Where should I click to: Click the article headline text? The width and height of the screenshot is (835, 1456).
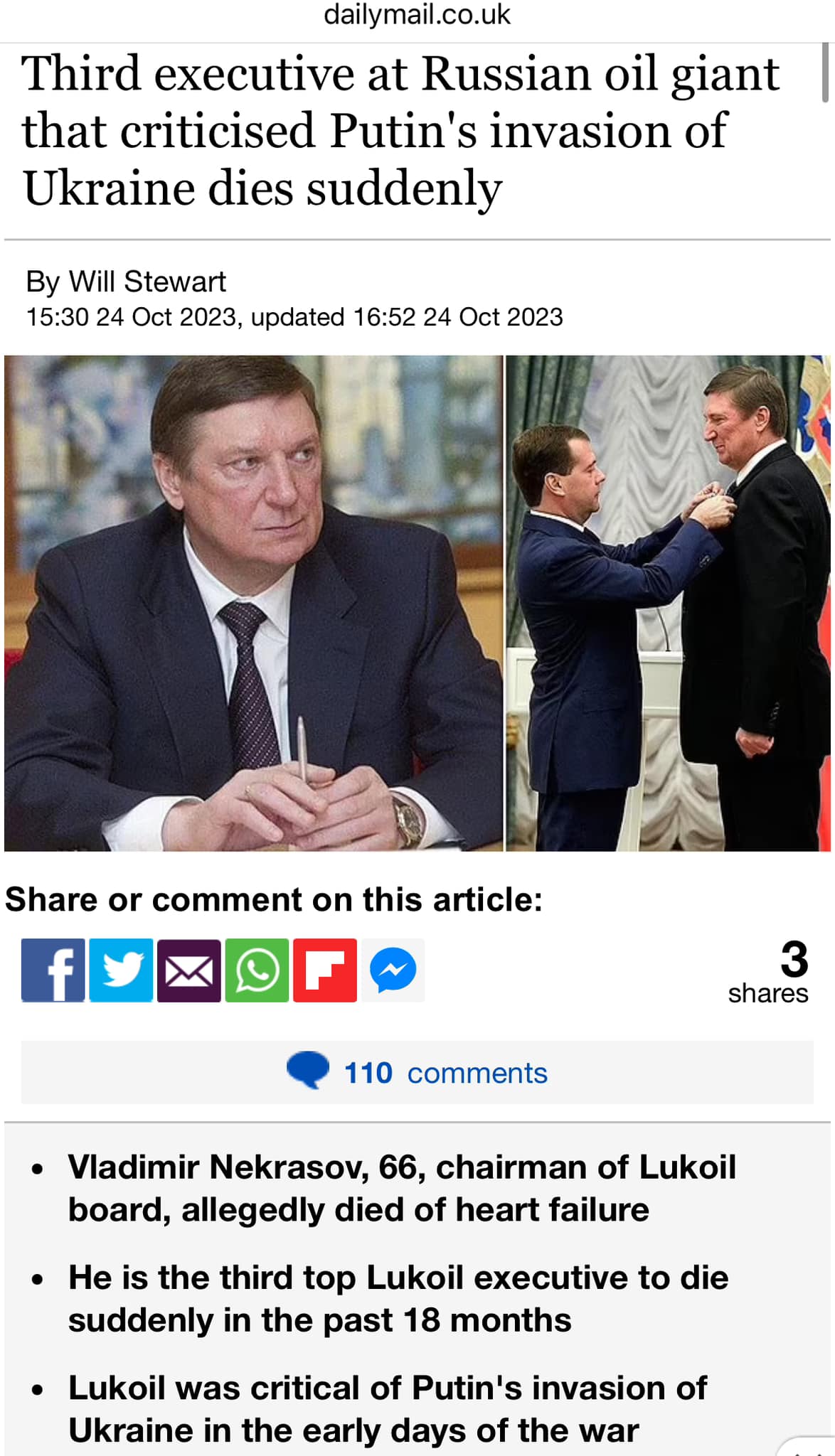coord(400,131)
